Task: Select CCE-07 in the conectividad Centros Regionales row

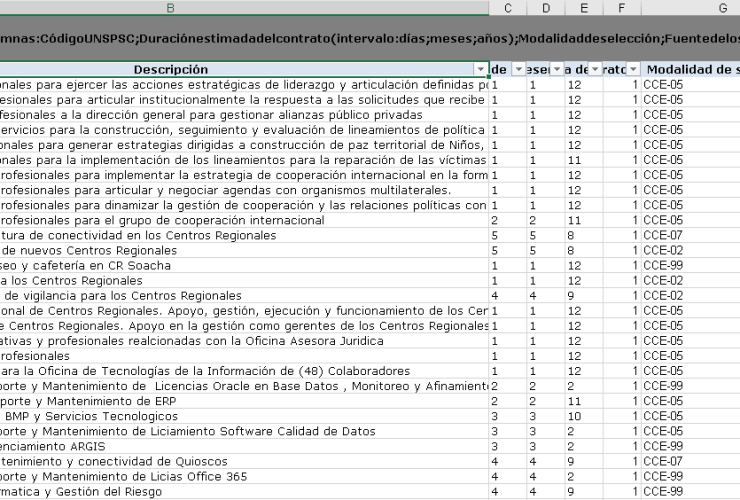Action: 691,235
